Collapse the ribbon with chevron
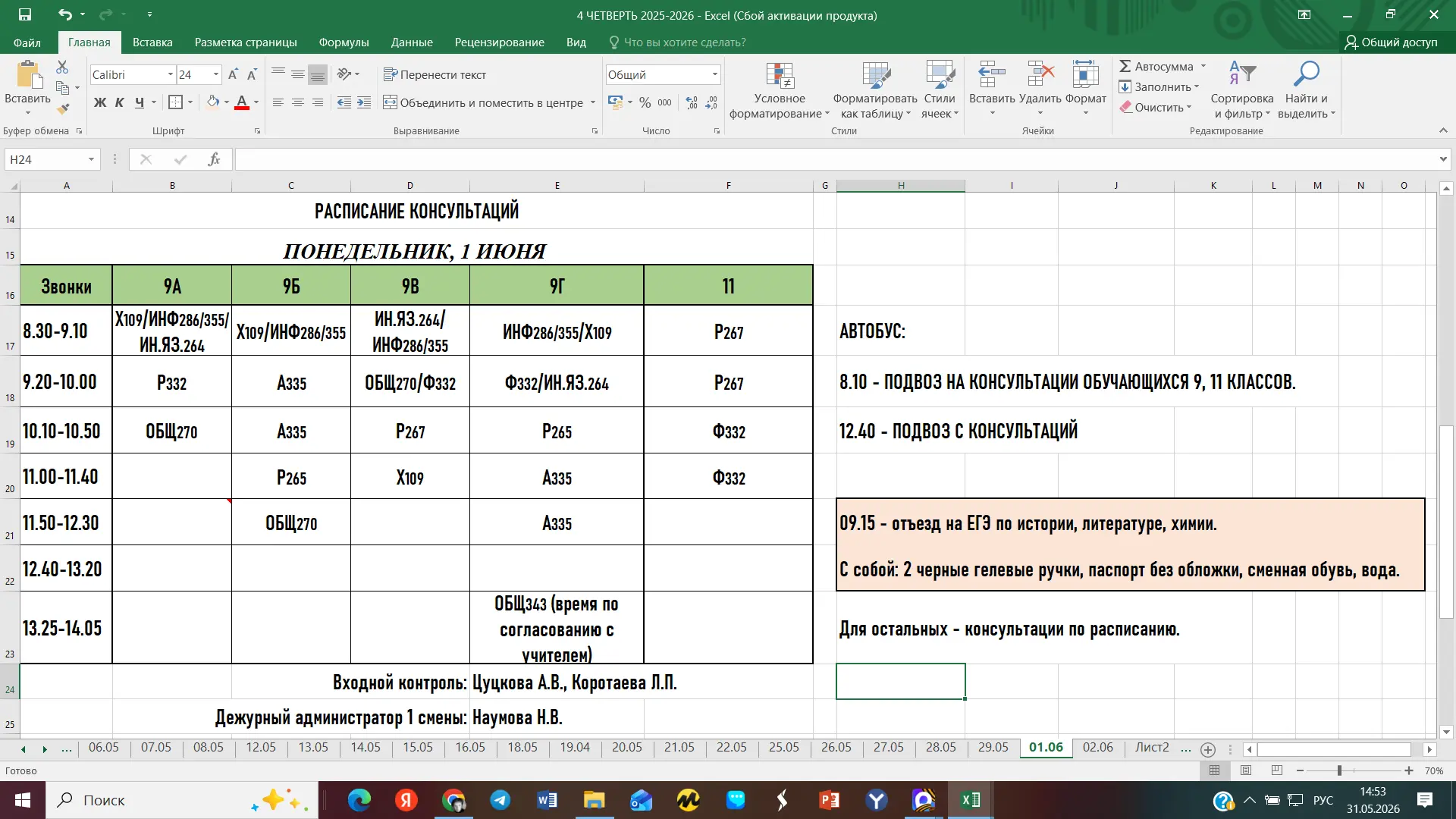The height and width of the screenshot is (819, 1456). (1443, 130)
